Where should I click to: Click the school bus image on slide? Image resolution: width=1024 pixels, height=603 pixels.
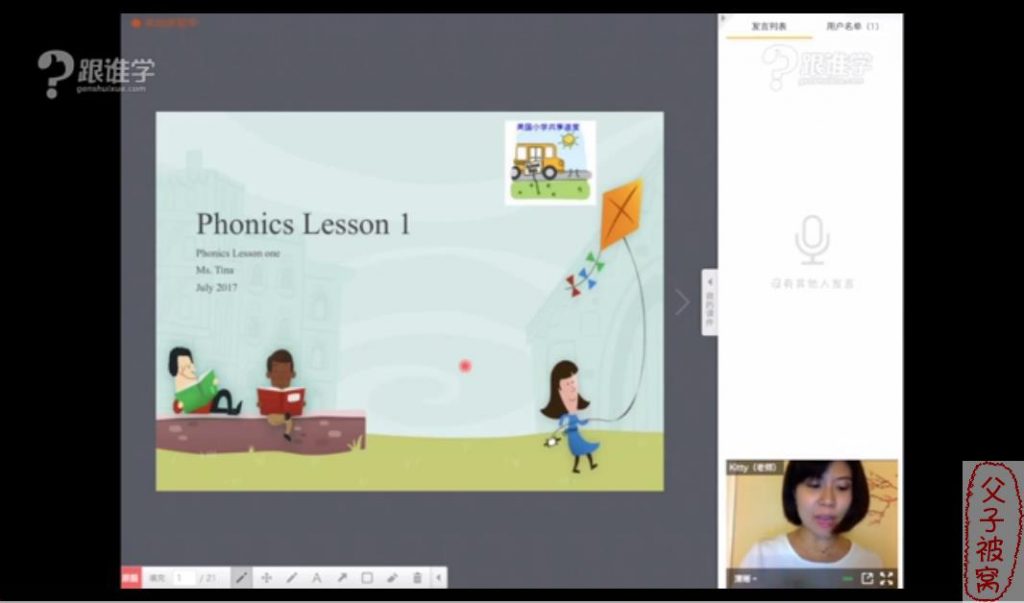(x=549, y=162)
